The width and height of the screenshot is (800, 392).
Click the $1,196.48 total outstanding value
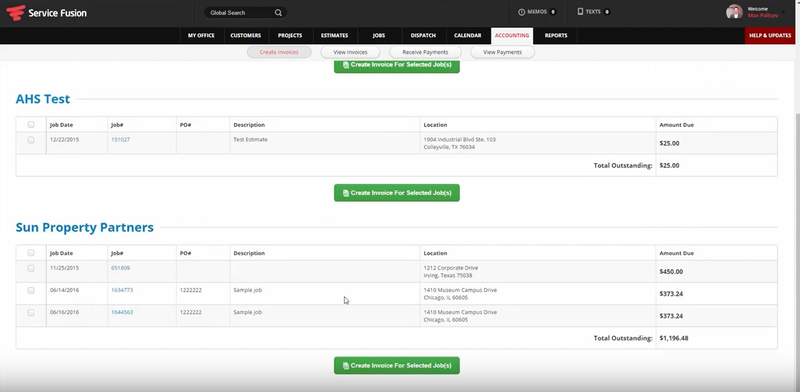674,338
